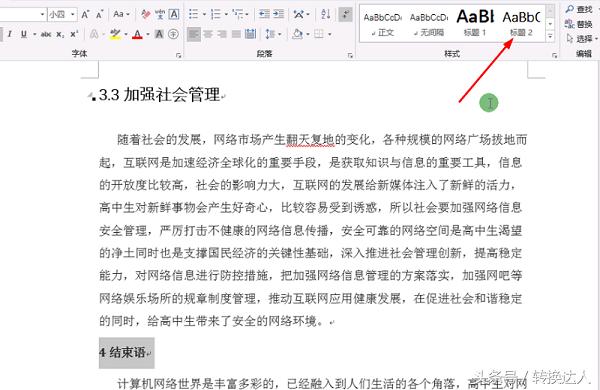Image resolution: width=600 pixels, height=390 pixels.
Task: Align text left
Action: [194, 34]
